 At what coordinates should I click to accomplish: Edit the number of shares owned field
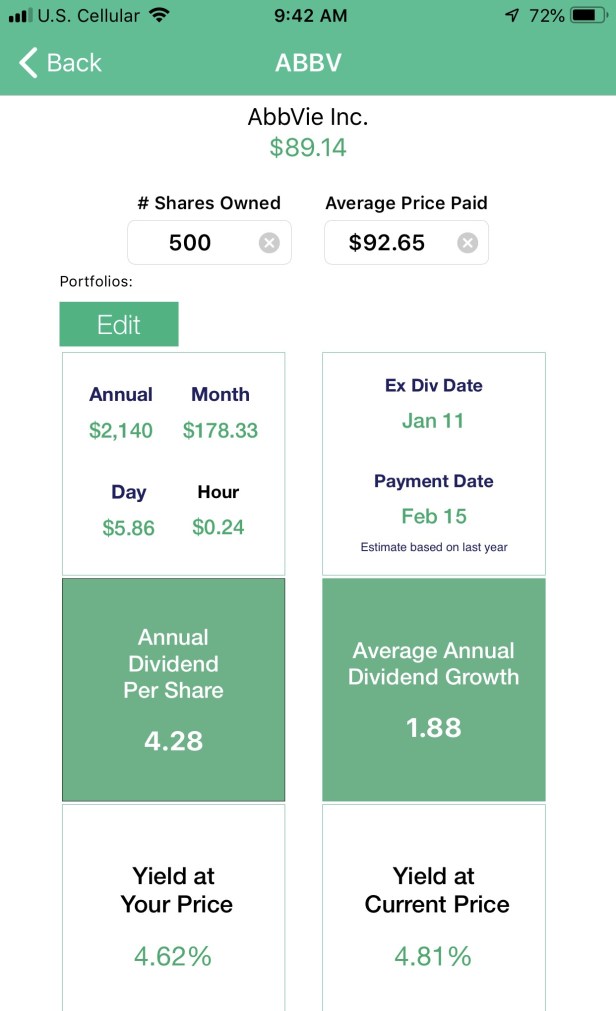pos(191,243)
